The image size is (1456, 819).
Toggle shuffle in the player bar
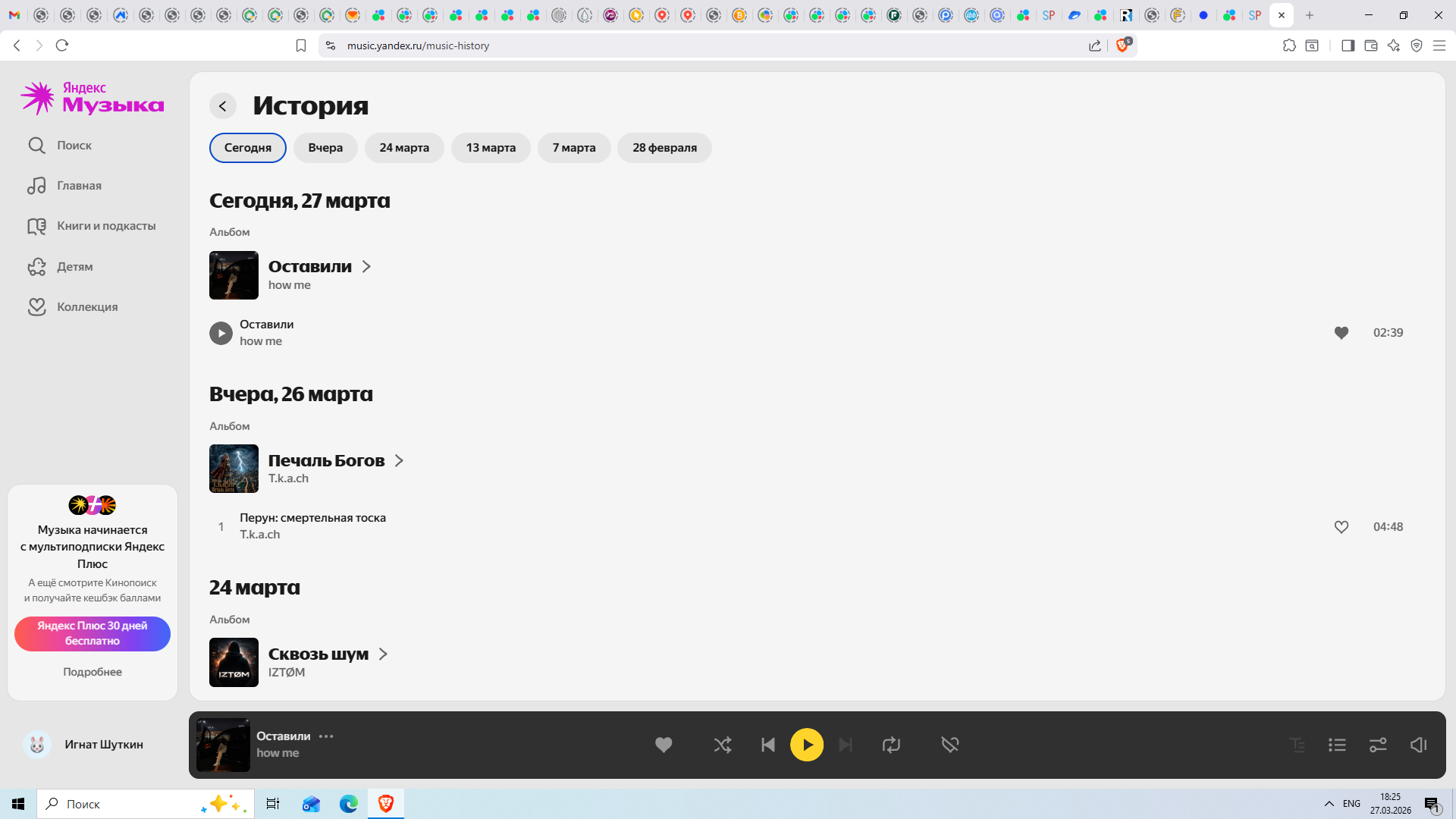pyautogui.click(x=722, y=745)
